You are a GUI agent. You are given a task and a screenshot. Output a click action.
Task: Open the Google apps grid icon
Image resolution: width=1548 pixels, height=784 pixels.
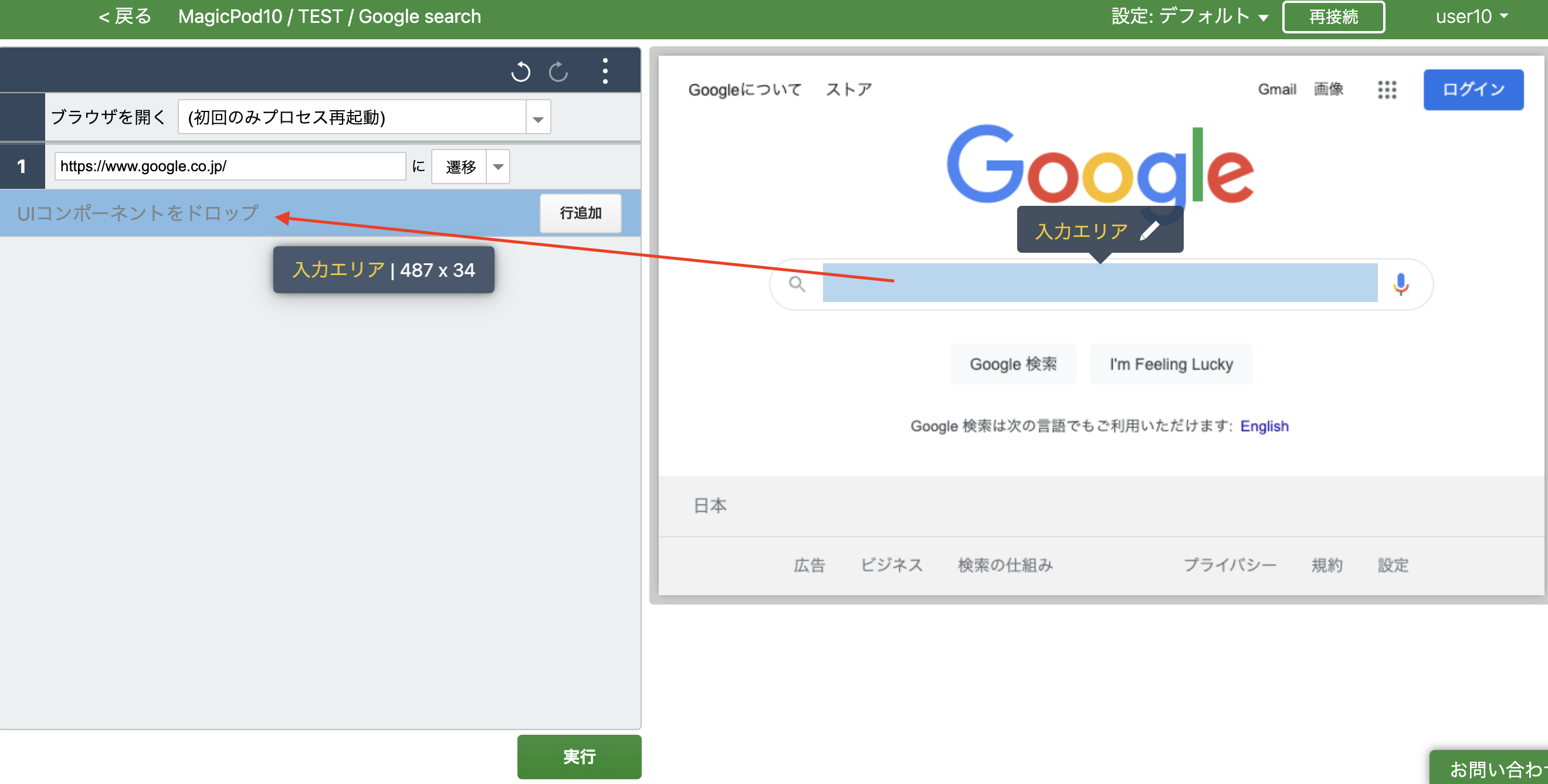coord(1387,90)
